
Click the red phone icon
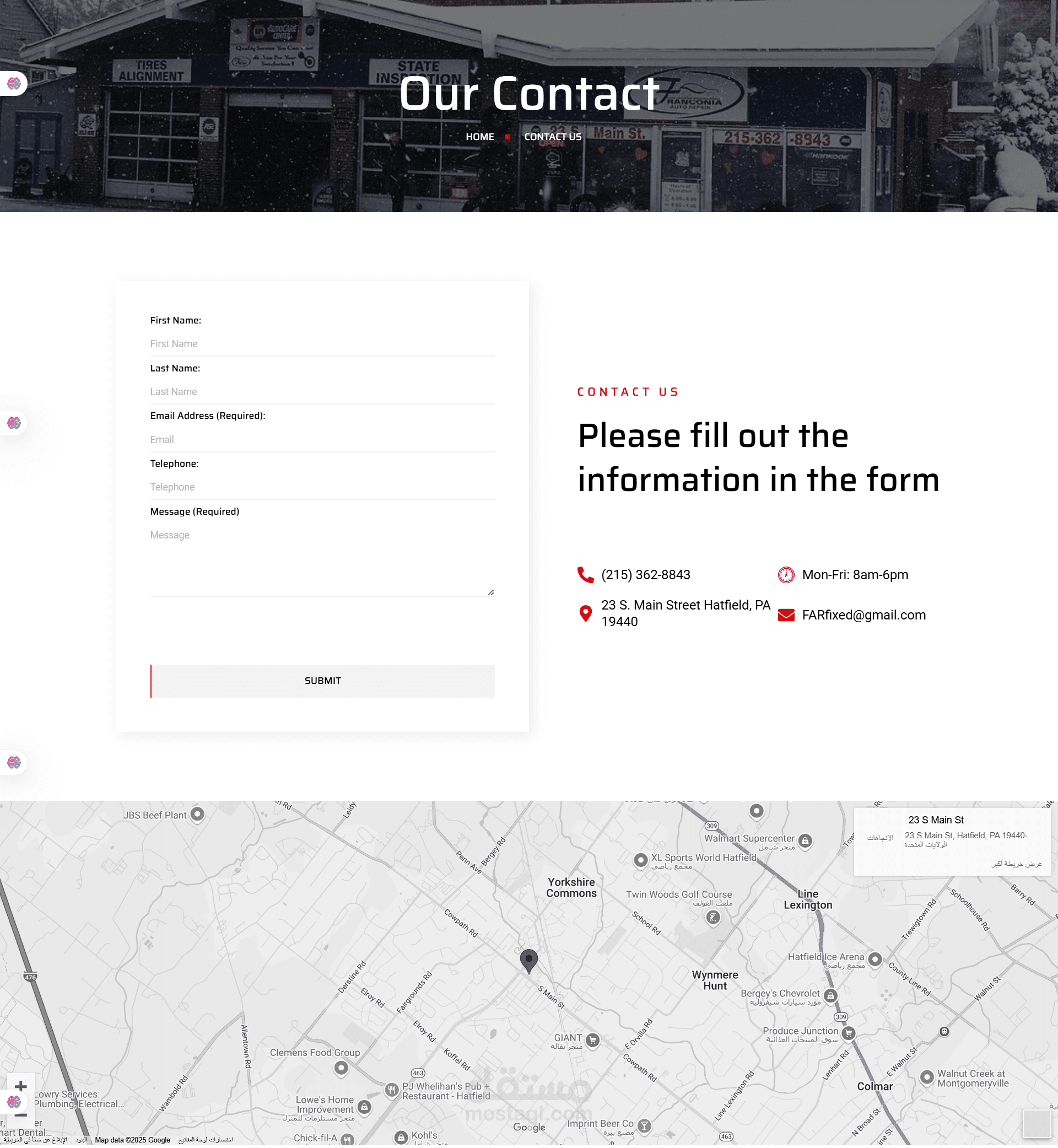pyautogui.click(x=586, y=575)
